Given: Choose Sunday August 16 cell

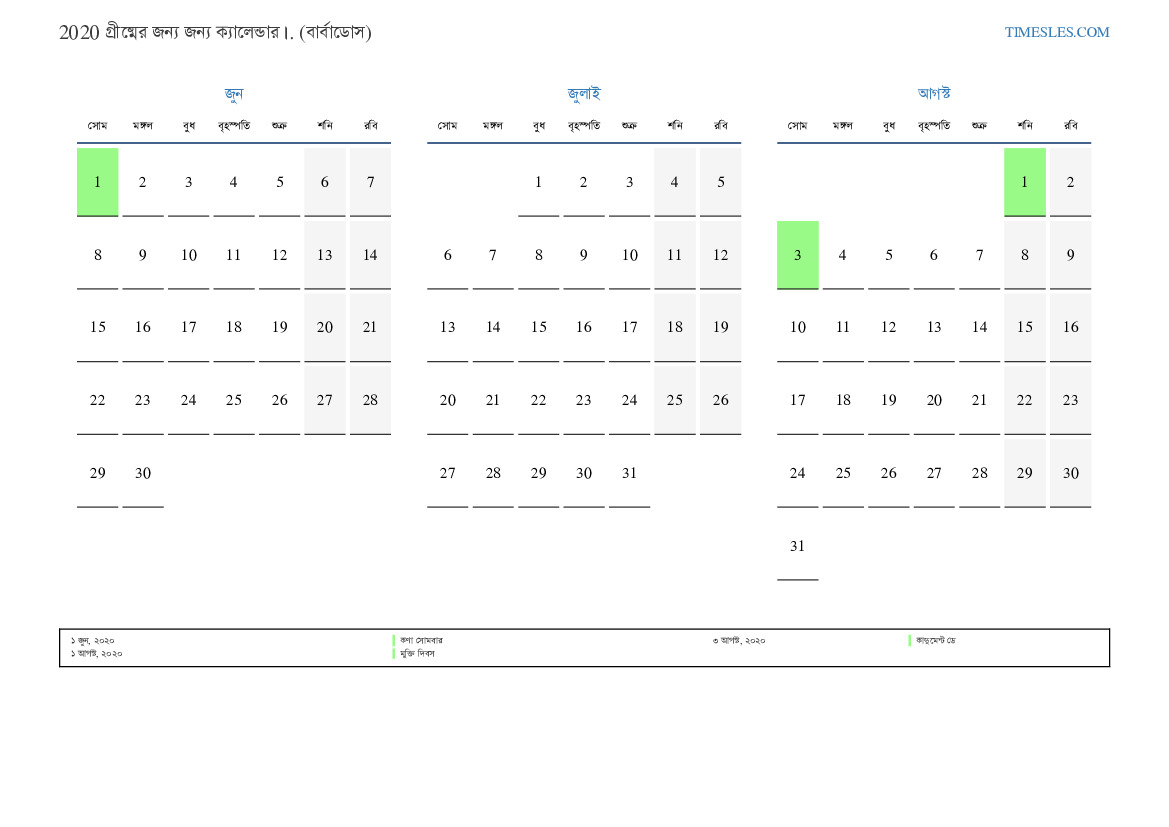Looking at the screenshot, I should pos(1070,328).
